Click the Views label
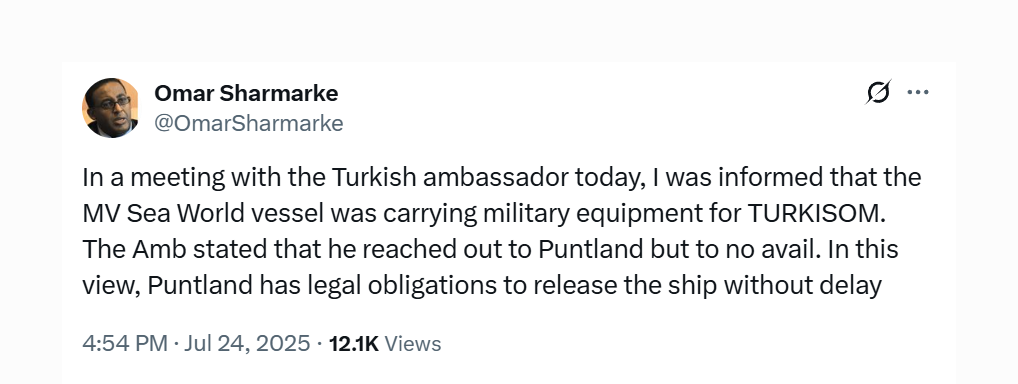The image size is (1018, 384). tap(413, 344)
